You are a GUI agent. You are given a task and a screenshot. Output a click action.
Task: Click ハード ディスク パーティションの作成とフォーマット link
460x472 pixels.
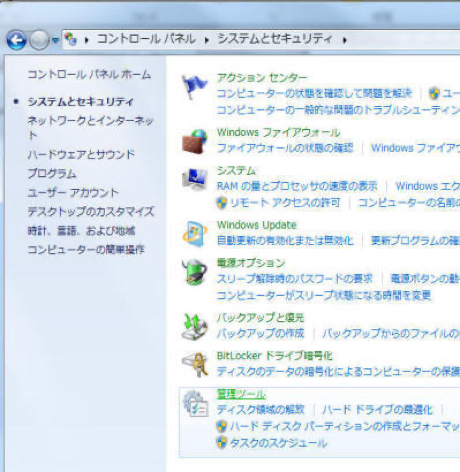tap(345, 426)
